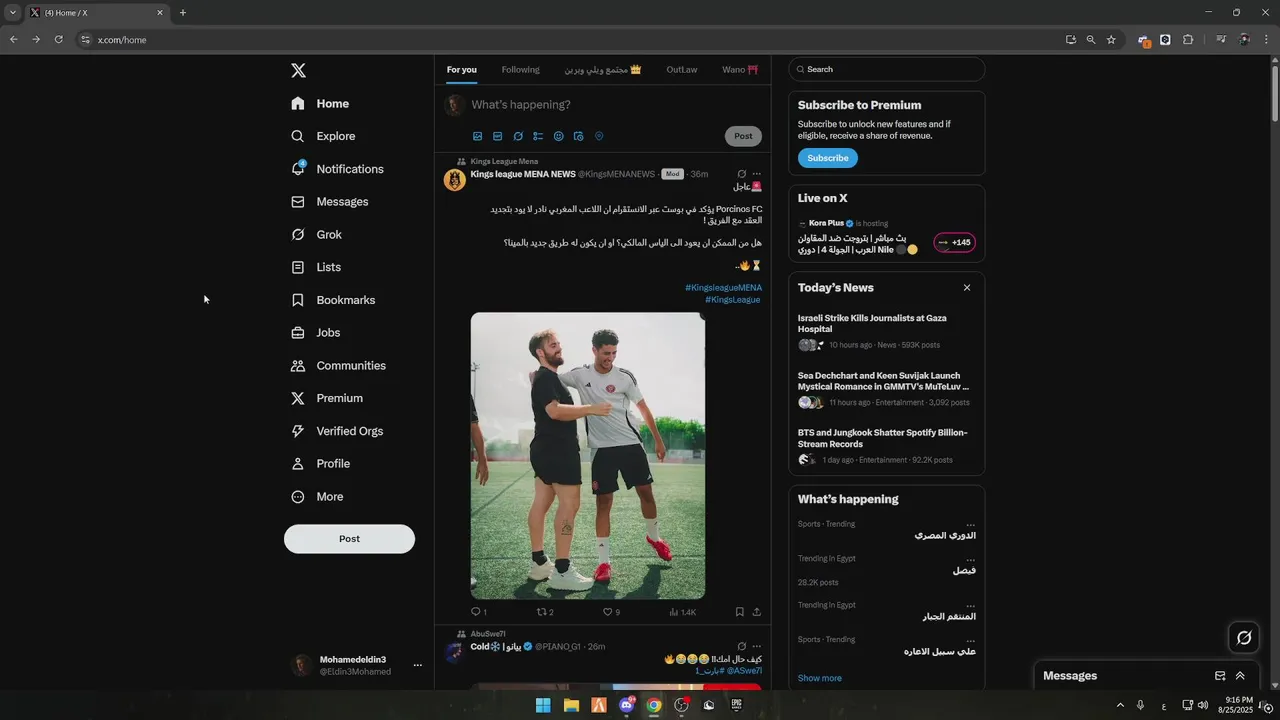Open Verified Orgs in sidebar
Screen dimensions: 1280x720
337,431
